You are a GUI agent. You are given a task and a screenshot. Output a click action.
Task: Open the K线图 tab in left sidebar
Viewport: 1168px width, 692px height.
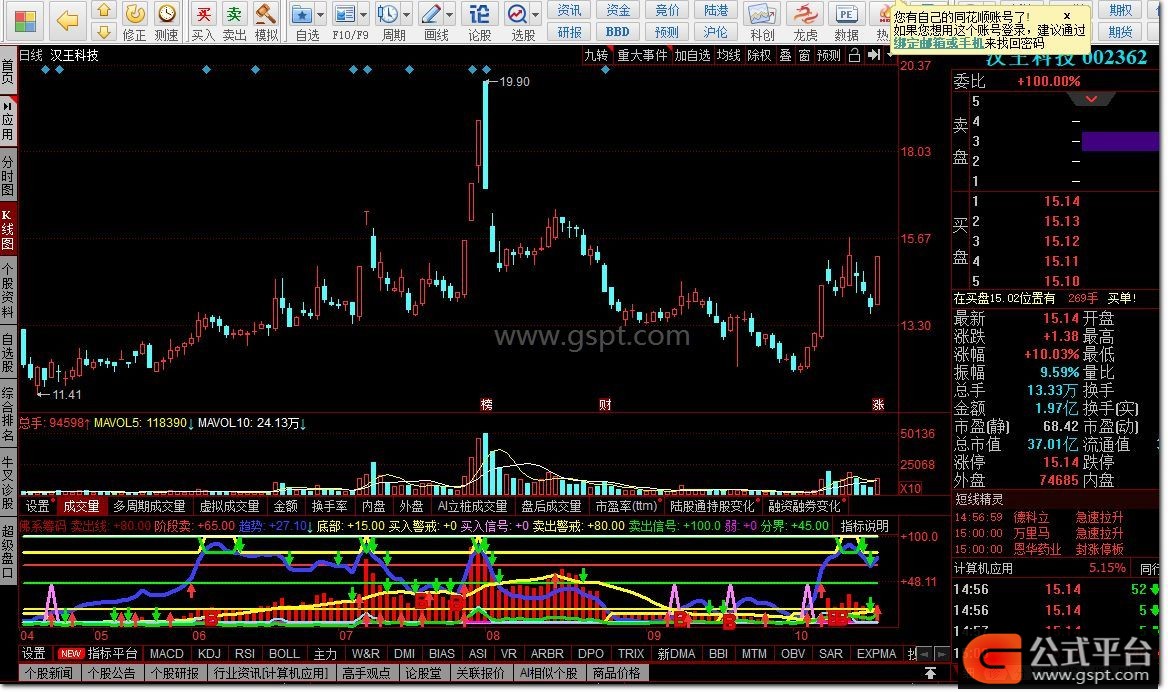8,230
